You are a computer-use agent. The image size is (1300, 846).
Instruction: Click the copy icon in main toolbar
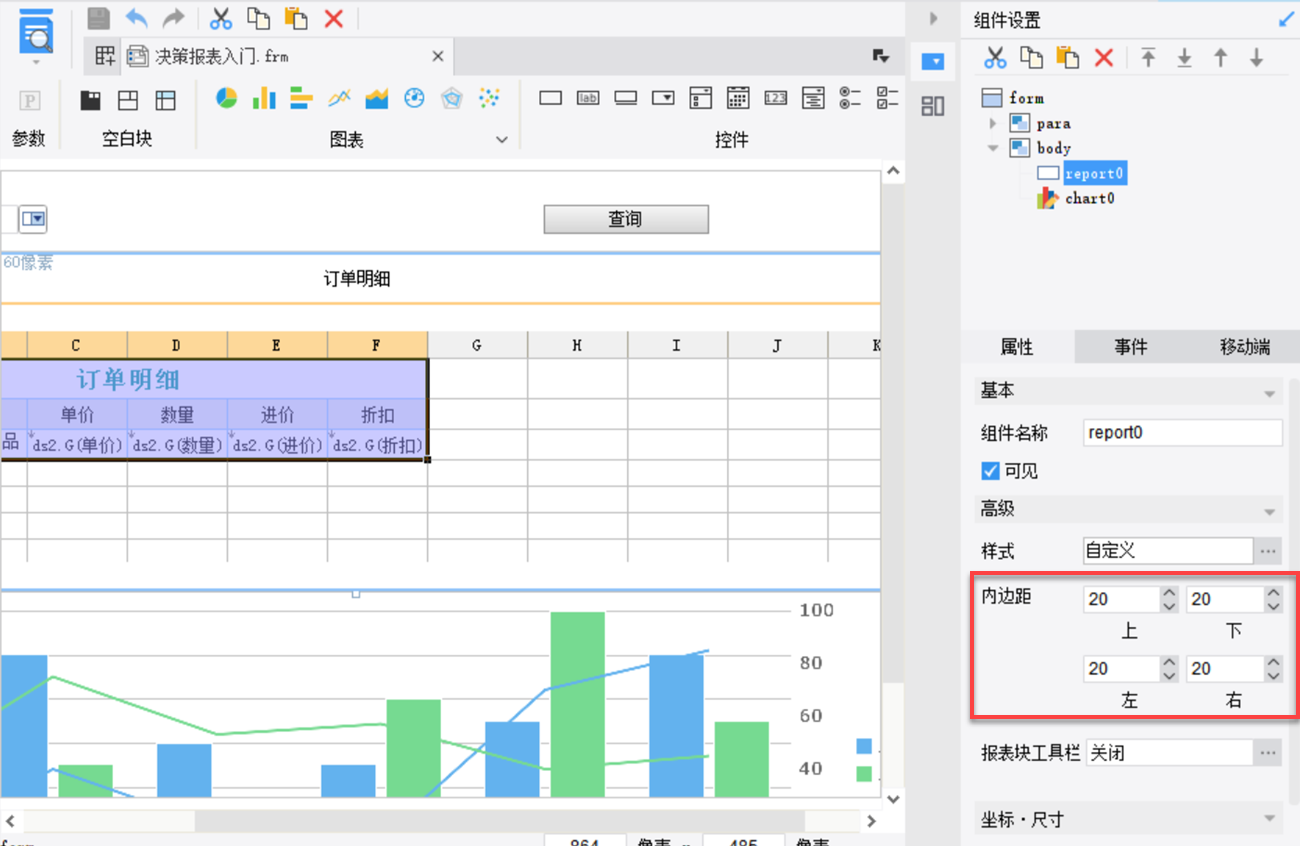tap(258, 18)
